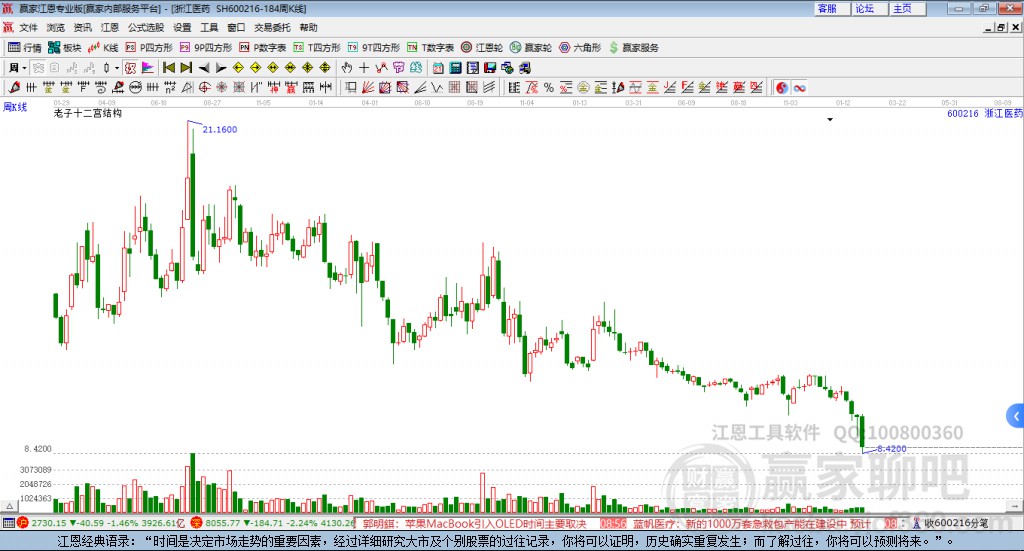The height and width of the screenshot is (551, 1024).
Task: Click the 蓝帆医疗 news ticker headline
Action: [x=752, y=524]
